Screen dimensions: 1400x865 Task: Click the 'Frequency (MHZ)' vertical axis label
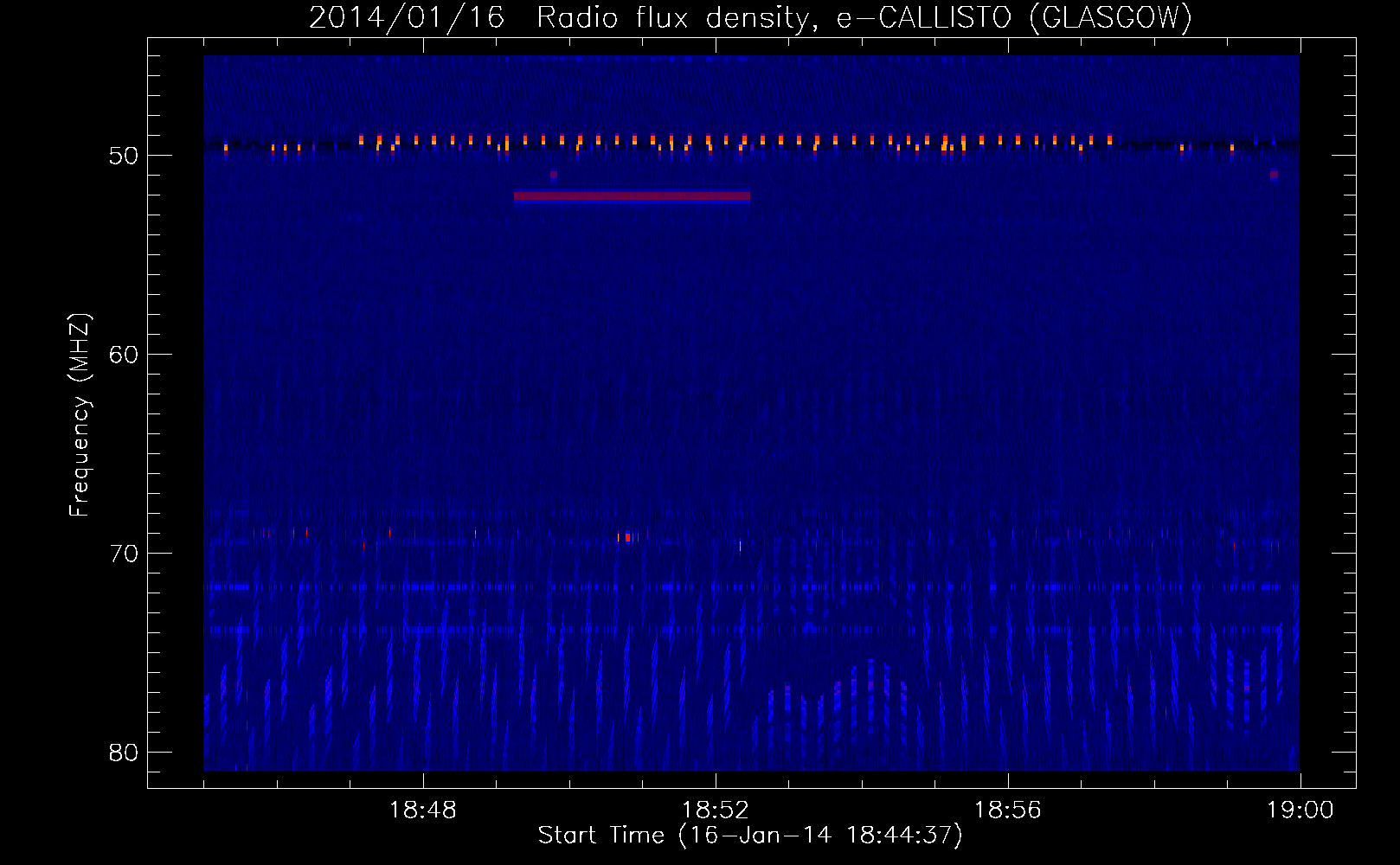click(80, 415)
